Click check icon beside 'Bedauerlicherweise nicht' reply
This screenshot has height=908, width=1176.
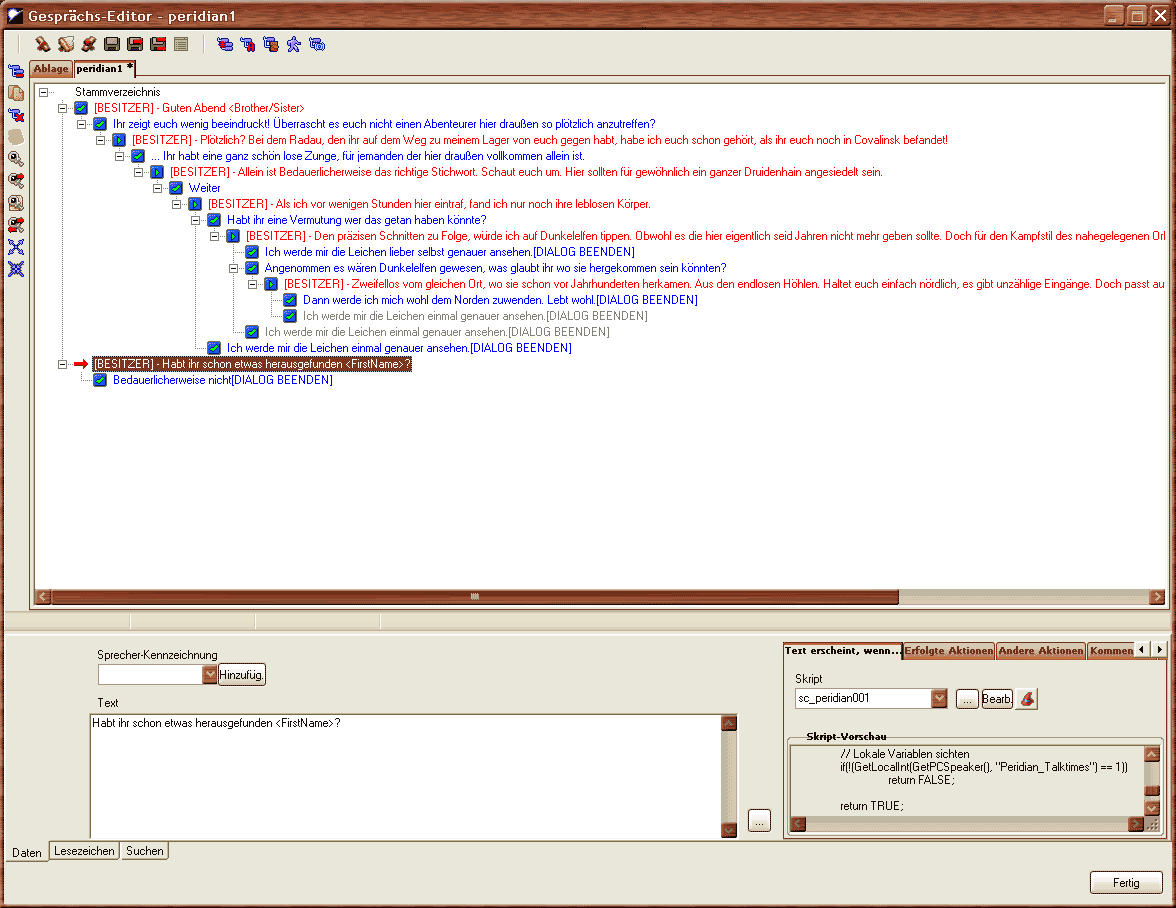point(100,380)
